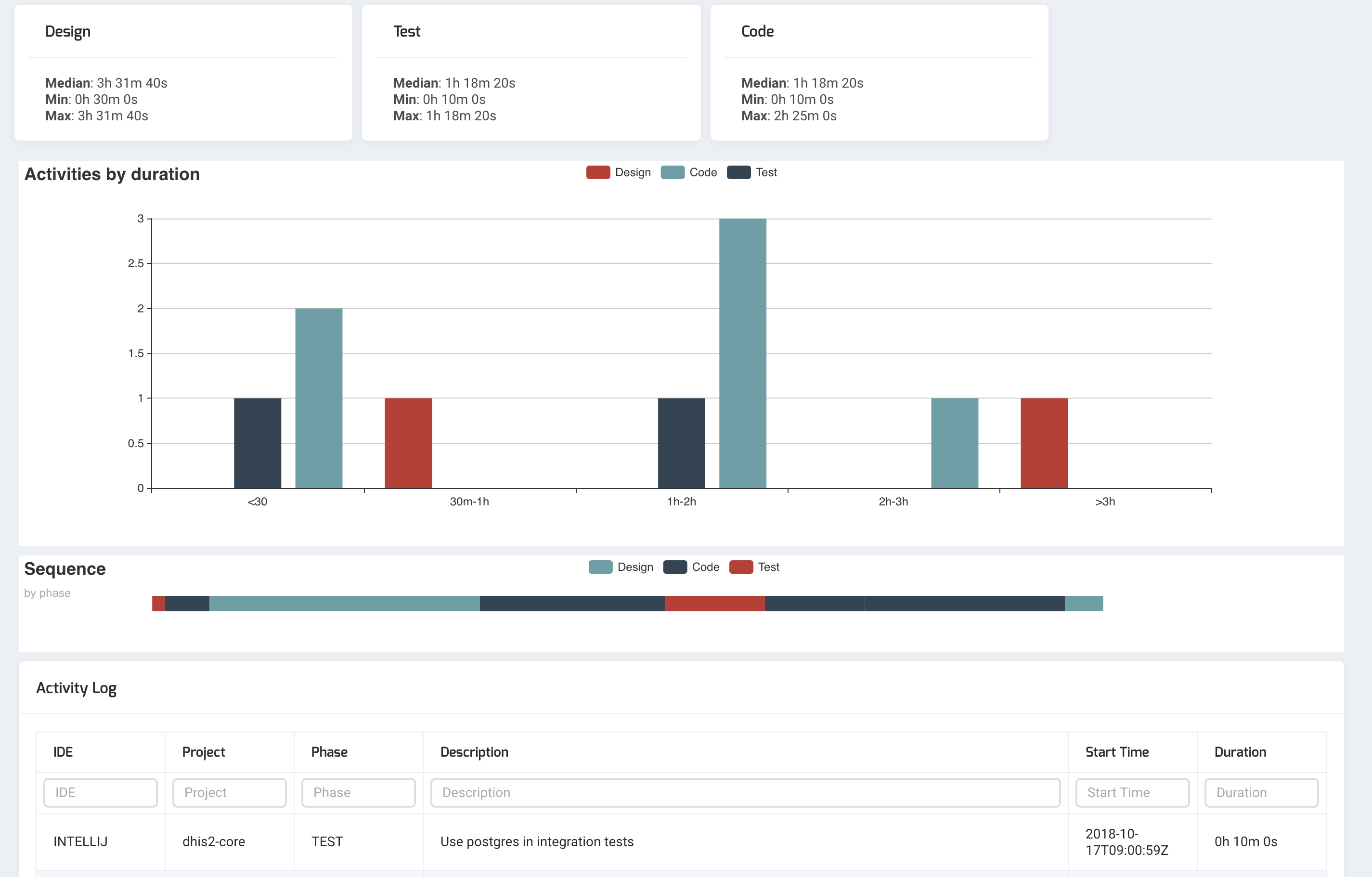1372x877 pixels.
Task: Toggle the Design legend swatch in duration chart
Action: (598, 173)
